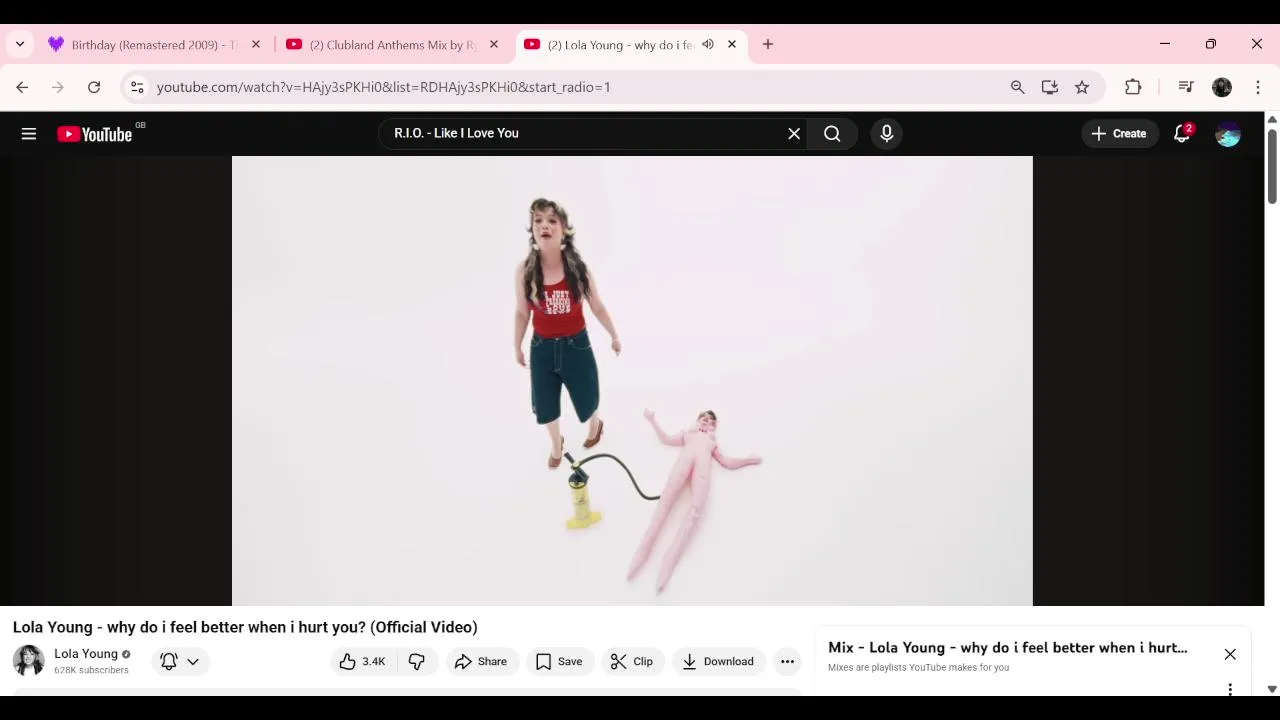Open the Lola Young channel name link
1280x720 pixels.
pyautogui.click(x=86, y=654)
